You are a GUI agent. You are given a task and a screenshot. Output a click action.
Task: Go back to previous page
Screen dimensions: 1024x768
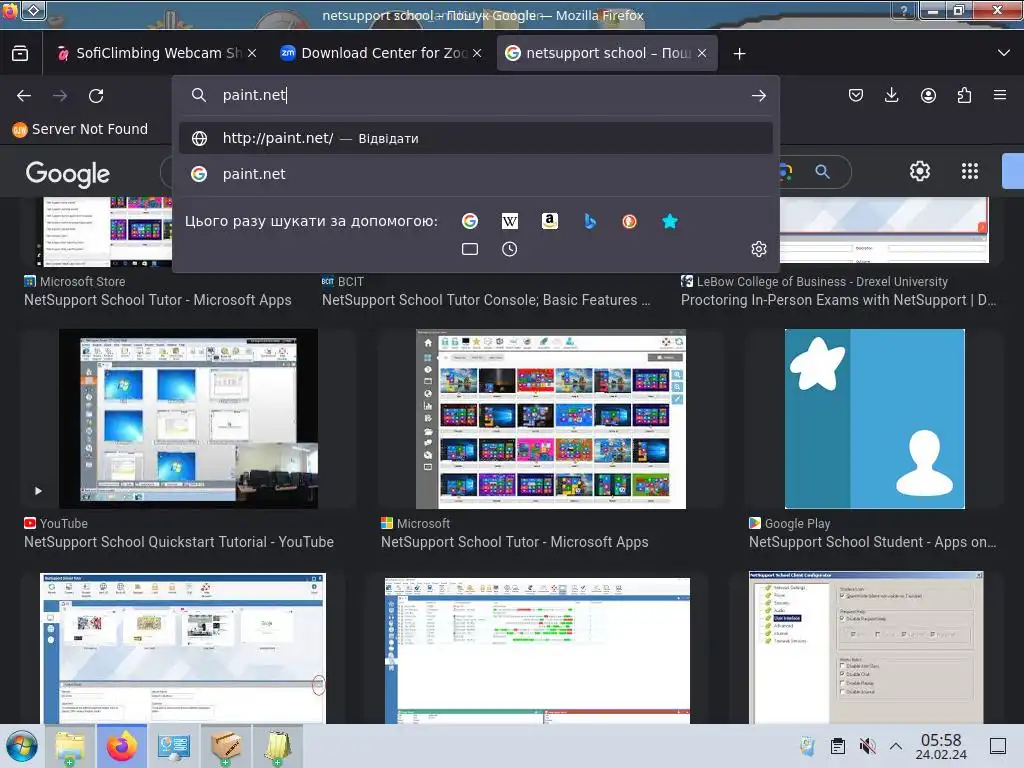pos(24,96)
